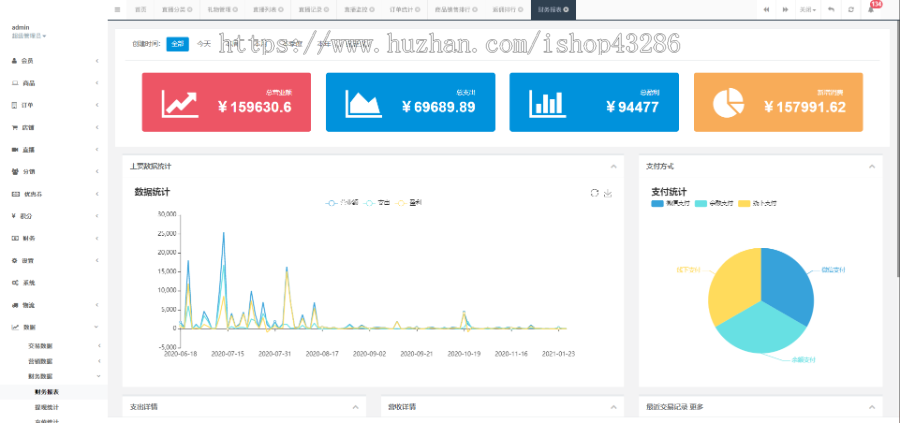Click the red ¥159630.6 summary card
The image size is (900, 423).
(x=226, y=102)
